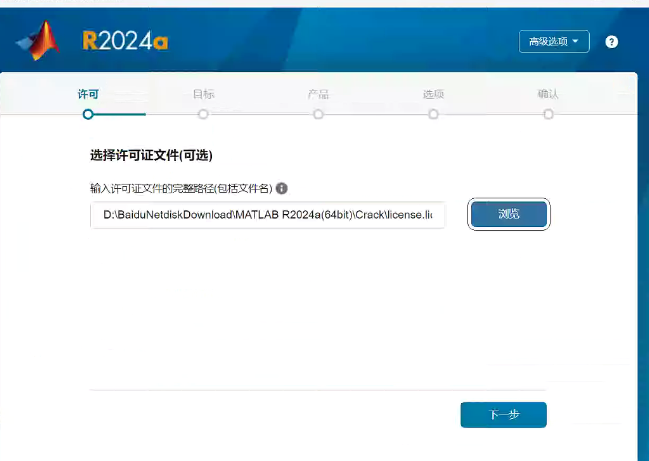Click the 下一步 button to continue
The image size is (649, 461).
503,415
